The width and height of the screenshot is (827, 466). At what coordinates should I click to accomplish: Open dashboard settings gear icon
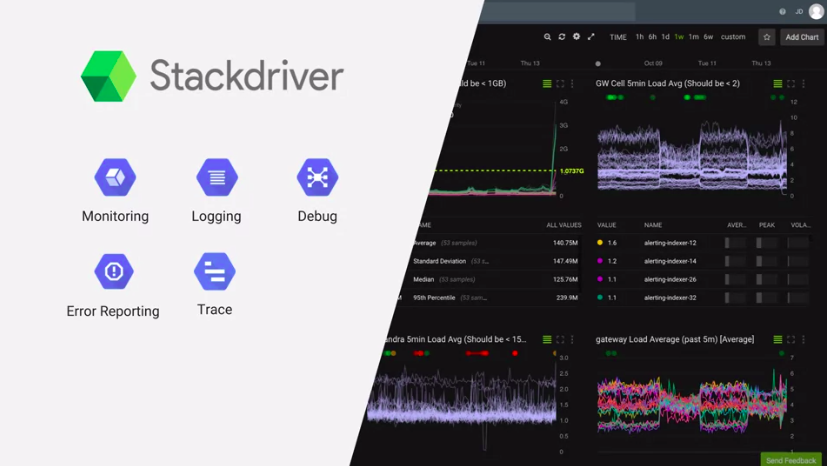(576, 37)
